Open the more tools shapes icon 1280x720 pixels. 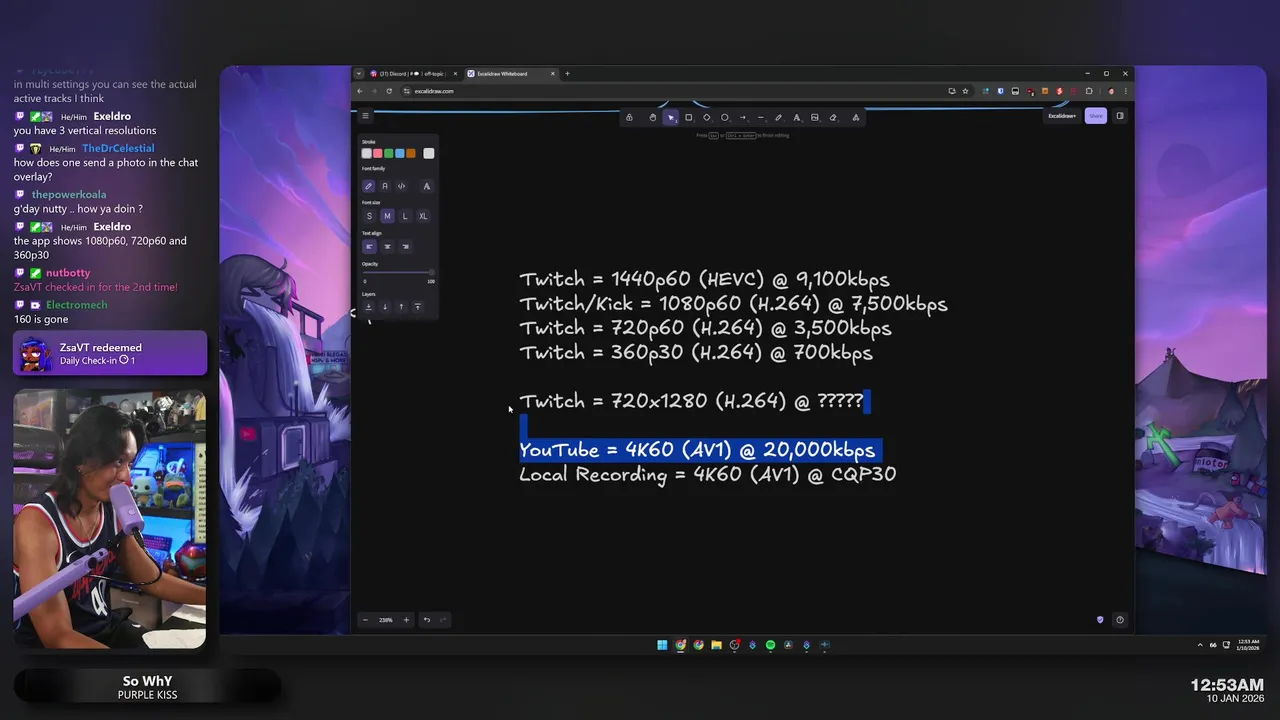(855, 117)
